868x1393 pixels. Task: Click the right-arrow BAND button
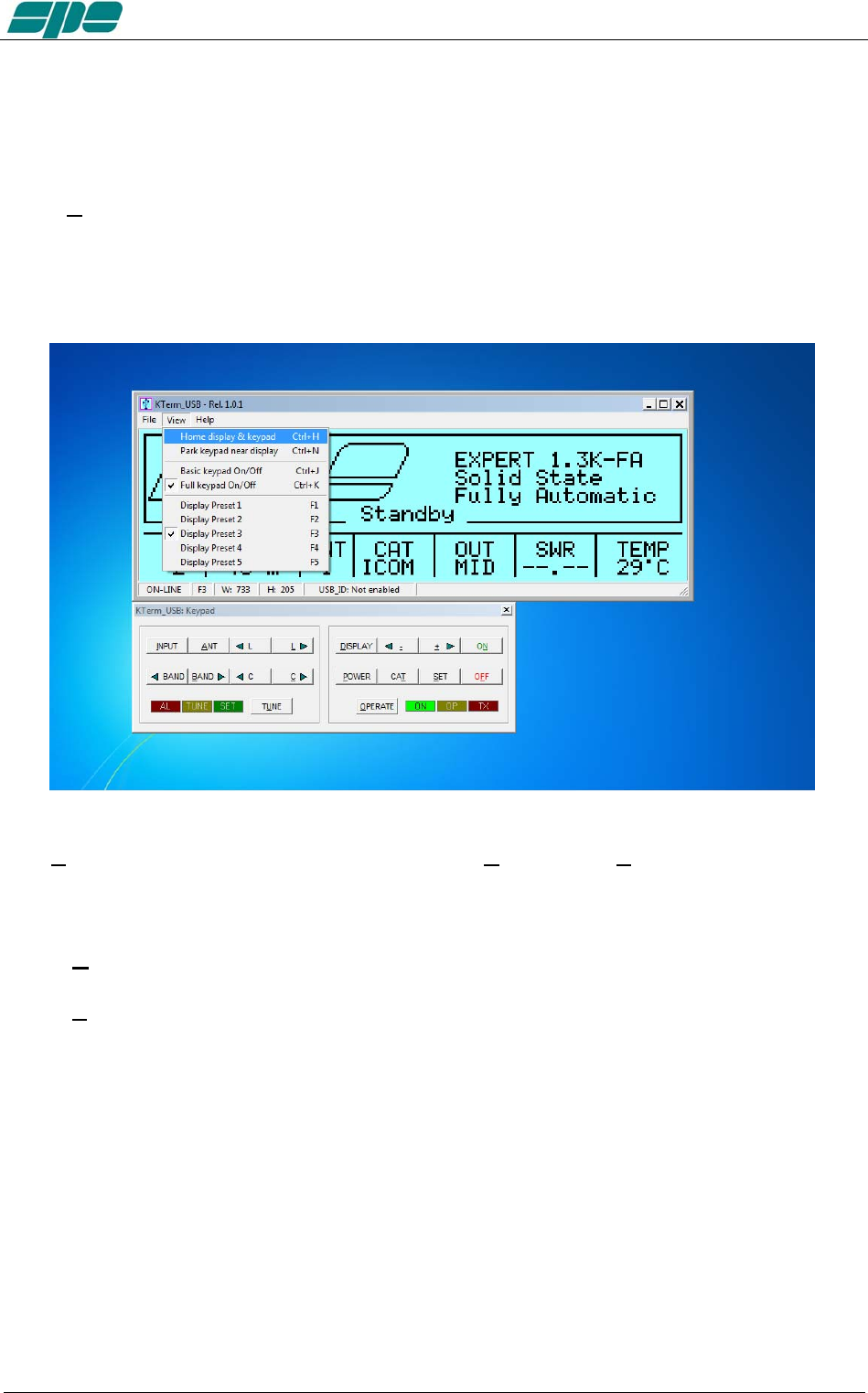click(209, 677)
